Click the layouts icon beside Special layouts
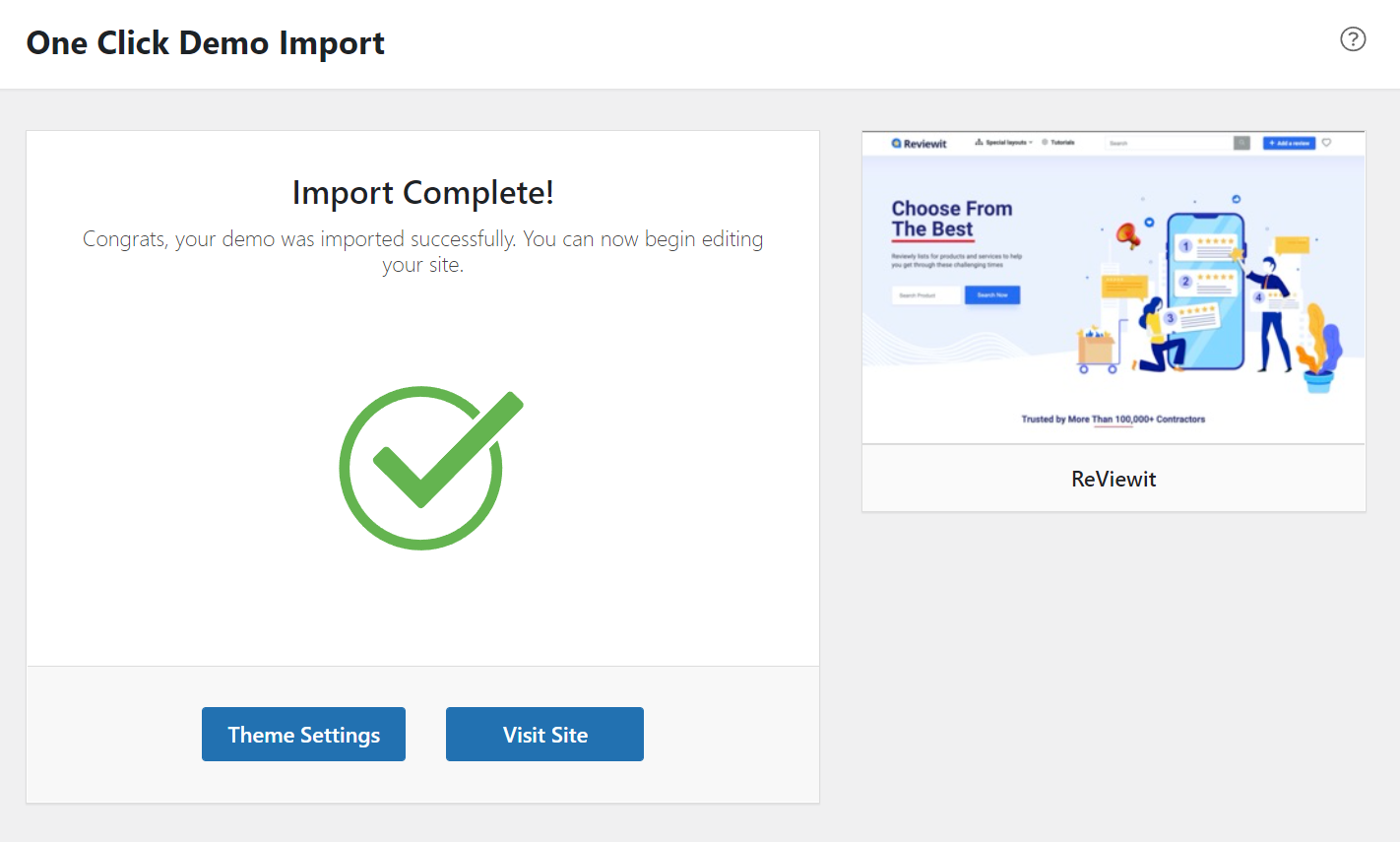The image size is (1400, 842). coord(979,142)
